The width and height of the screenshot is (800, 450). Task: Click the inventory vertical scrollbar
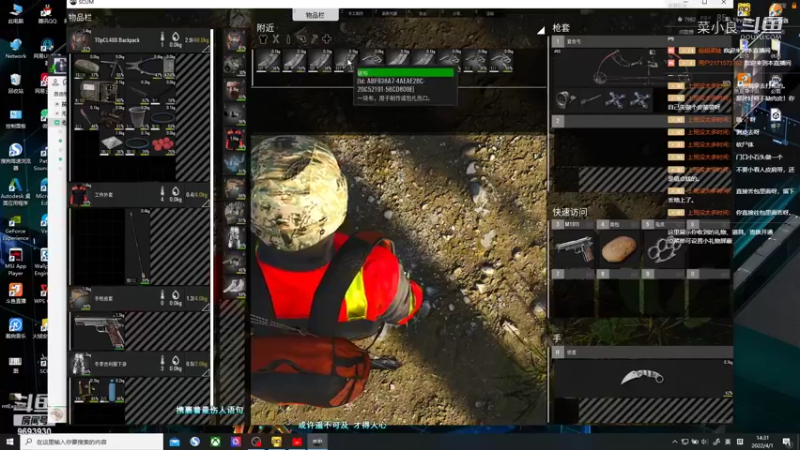coord(212,219)
